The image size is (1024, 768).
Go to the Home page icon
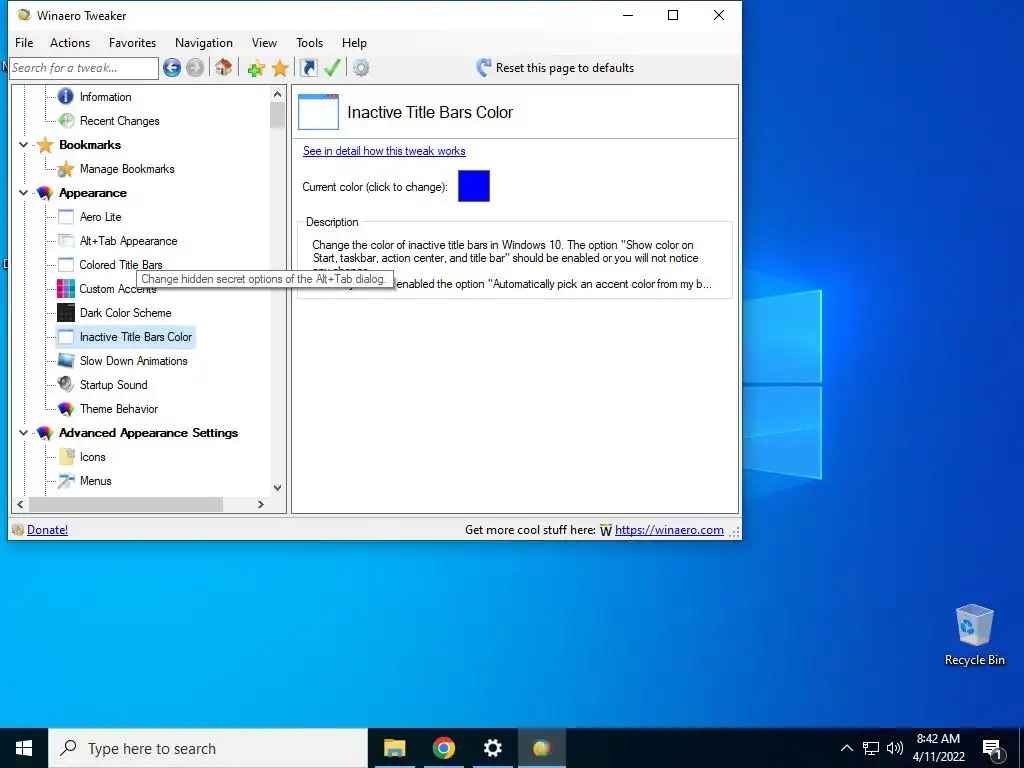(x=223, y=67)
